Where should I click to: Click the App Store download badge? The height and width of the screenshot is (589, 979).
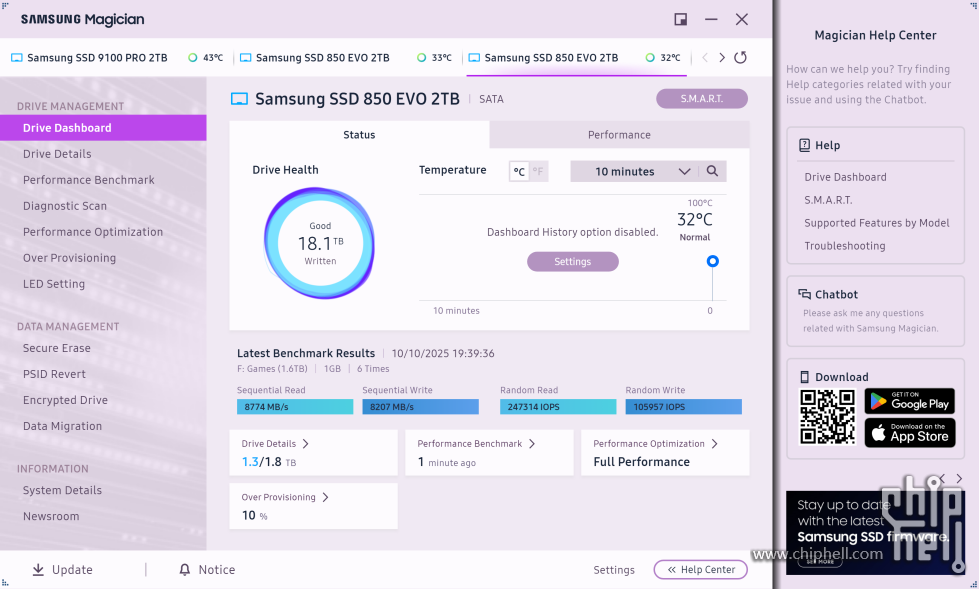909,433
